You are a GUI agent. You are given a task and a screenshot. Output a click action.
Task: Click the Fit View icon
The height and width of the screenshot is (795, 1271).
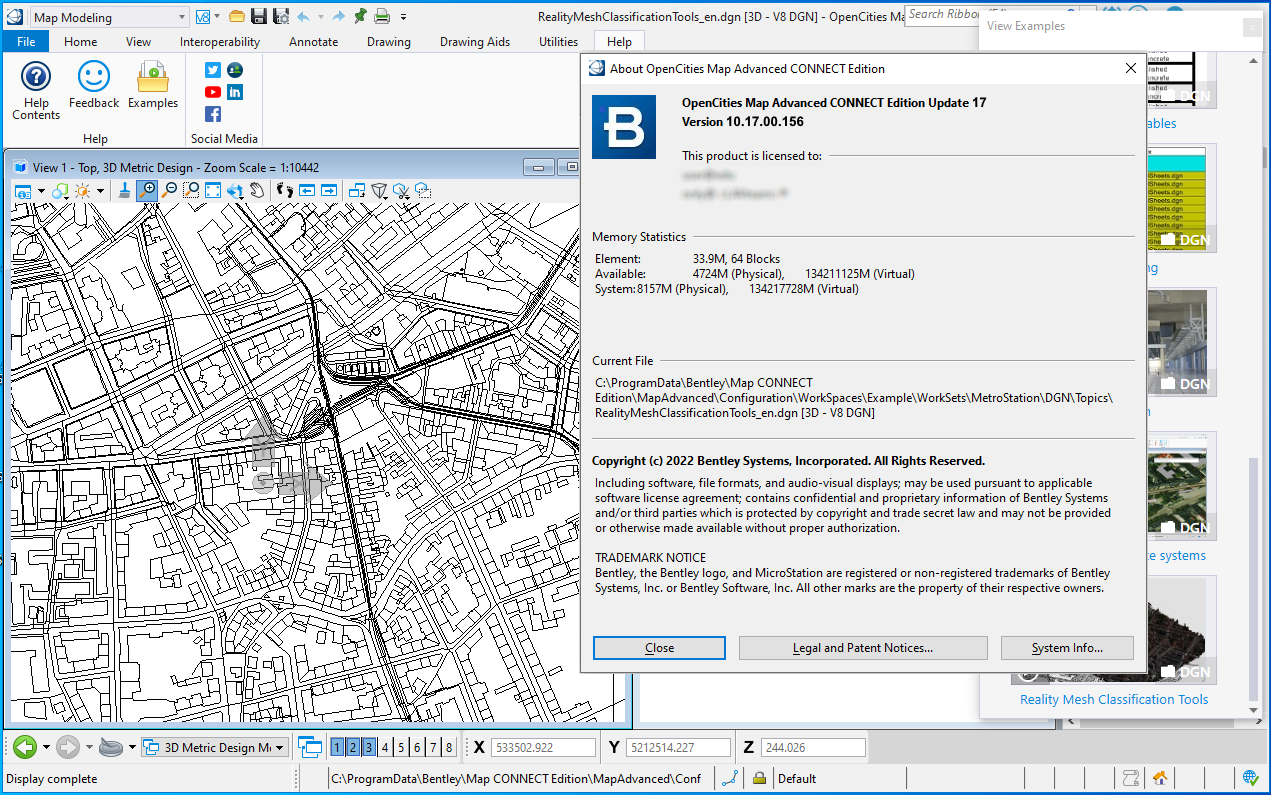(x=213, y=190)
